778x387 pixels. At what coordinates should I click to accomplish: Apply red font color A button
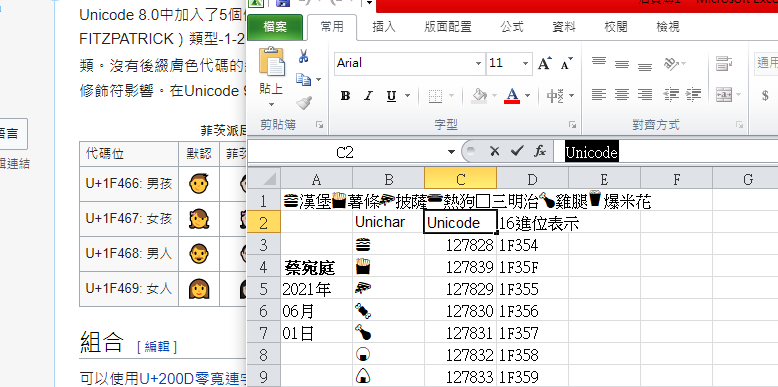coord(512,95)
